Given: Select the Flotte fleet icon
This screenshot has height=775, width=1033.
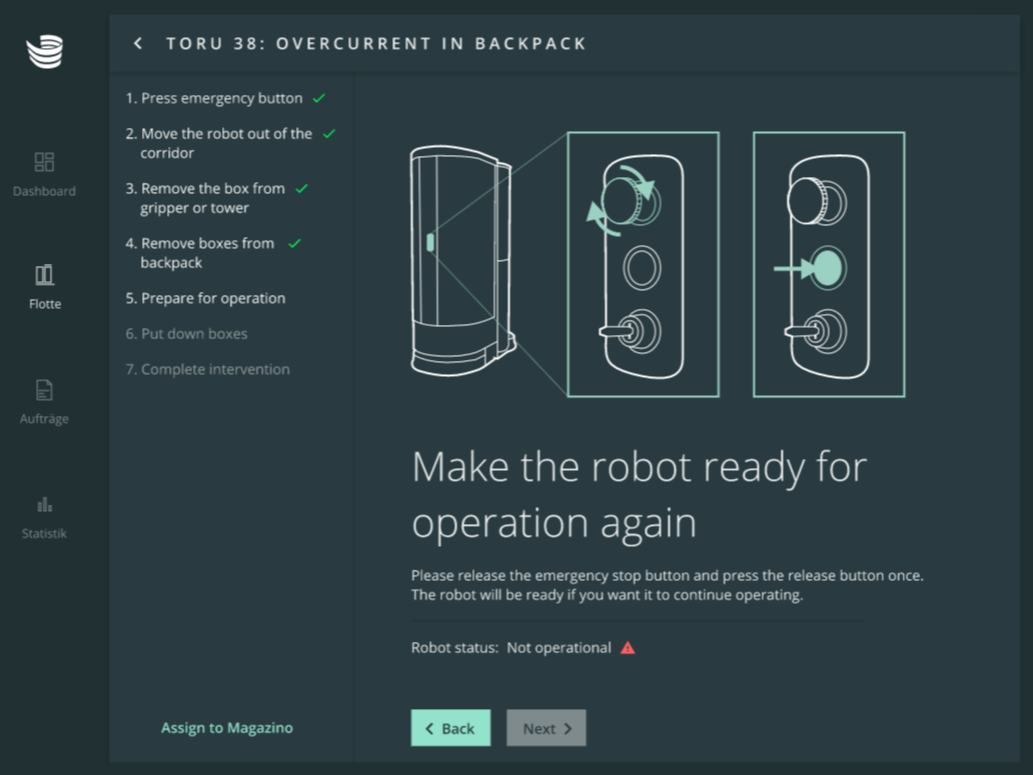Looking at the screenshot, I should (x=44, y=275).
